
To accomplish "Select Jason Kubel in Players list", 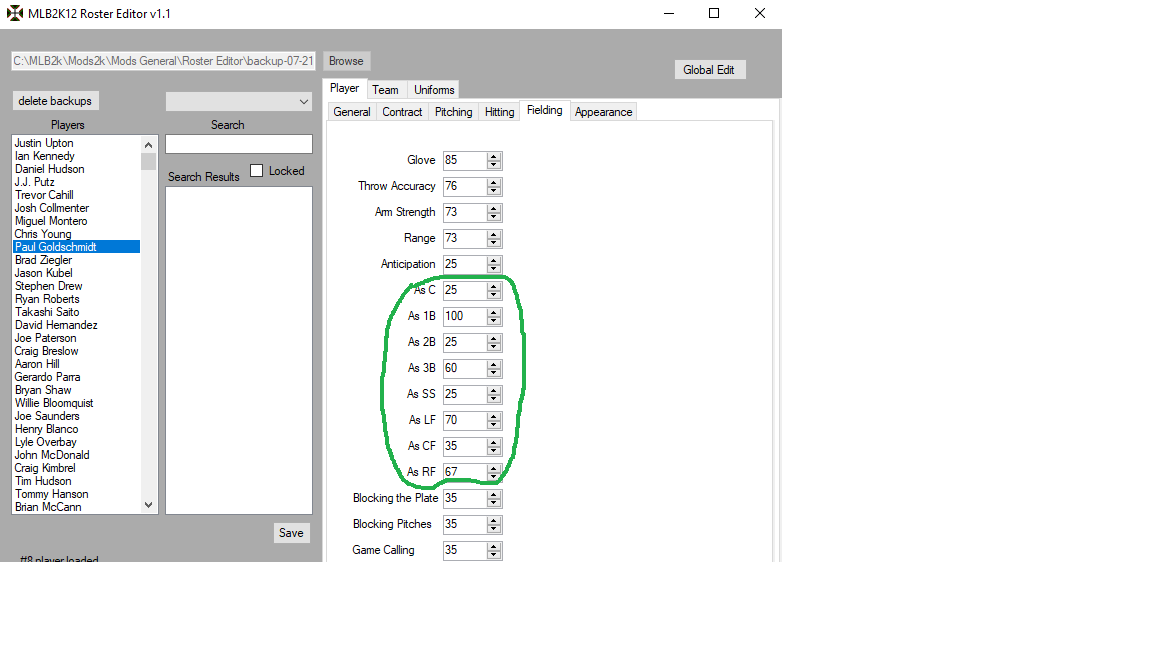I will [76, 273].
